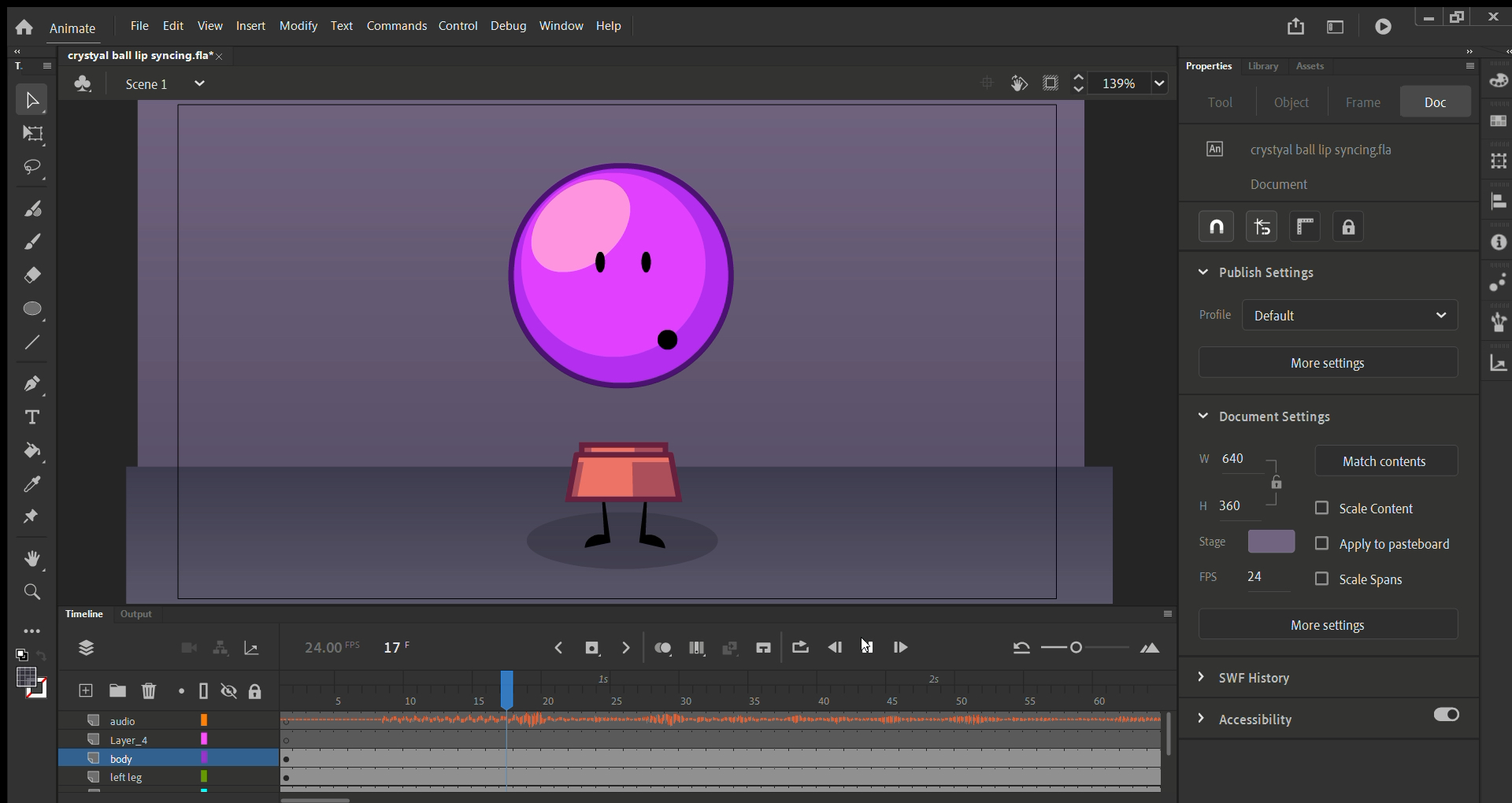The image size is (1512, 803).
Task: Open the Profile Default dropdown
Action: (x=1350, y=315)
